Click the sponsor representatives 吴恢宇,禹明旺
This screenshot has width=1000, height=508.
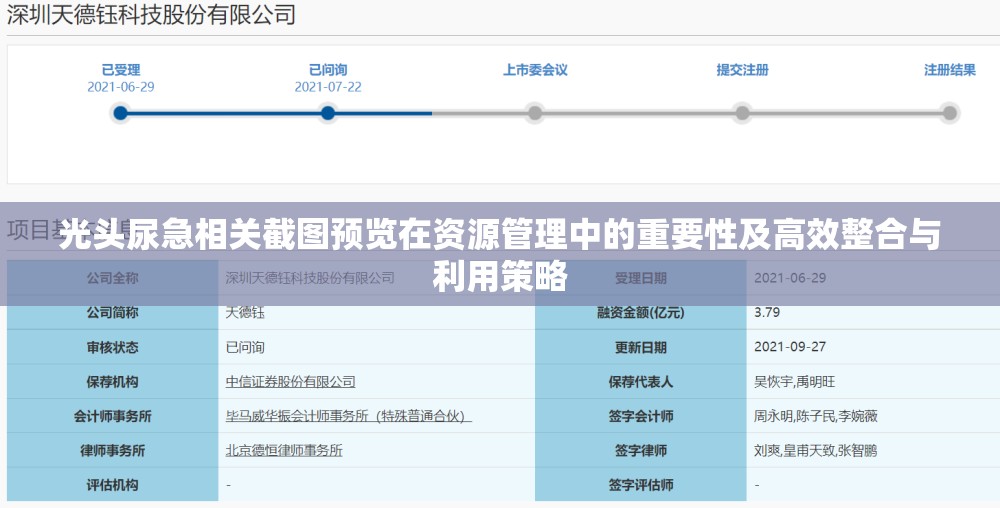tap(794, 382)
